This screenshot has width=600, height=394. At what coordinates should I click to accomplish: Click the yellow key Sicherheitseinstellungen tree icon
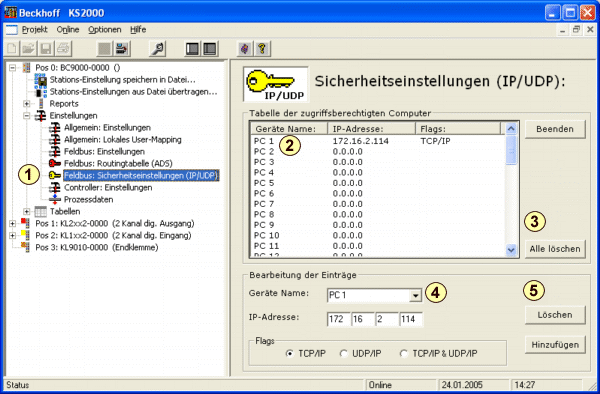tap(55, 176)
